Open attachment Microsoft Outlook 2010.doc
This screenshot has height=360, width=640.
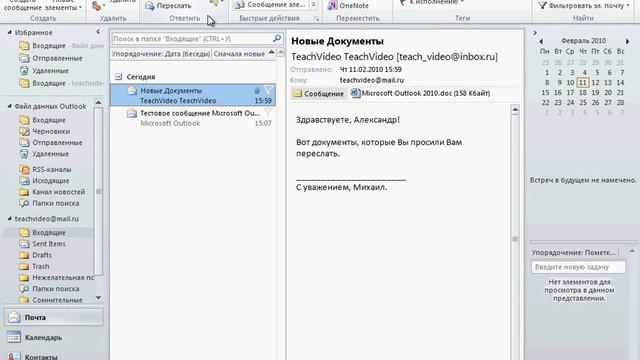point(420,93)
